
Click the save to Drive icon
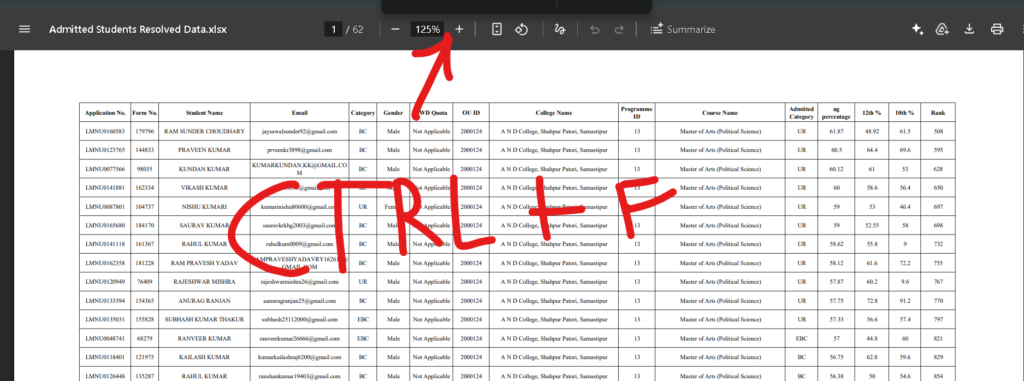[x=942, y=29]
